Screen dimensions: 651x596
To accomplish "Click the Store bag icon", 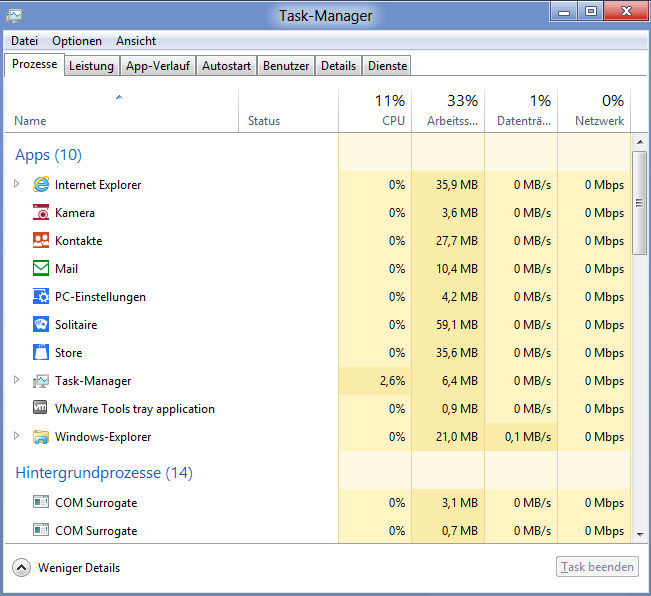I will (x=41, y=352).
